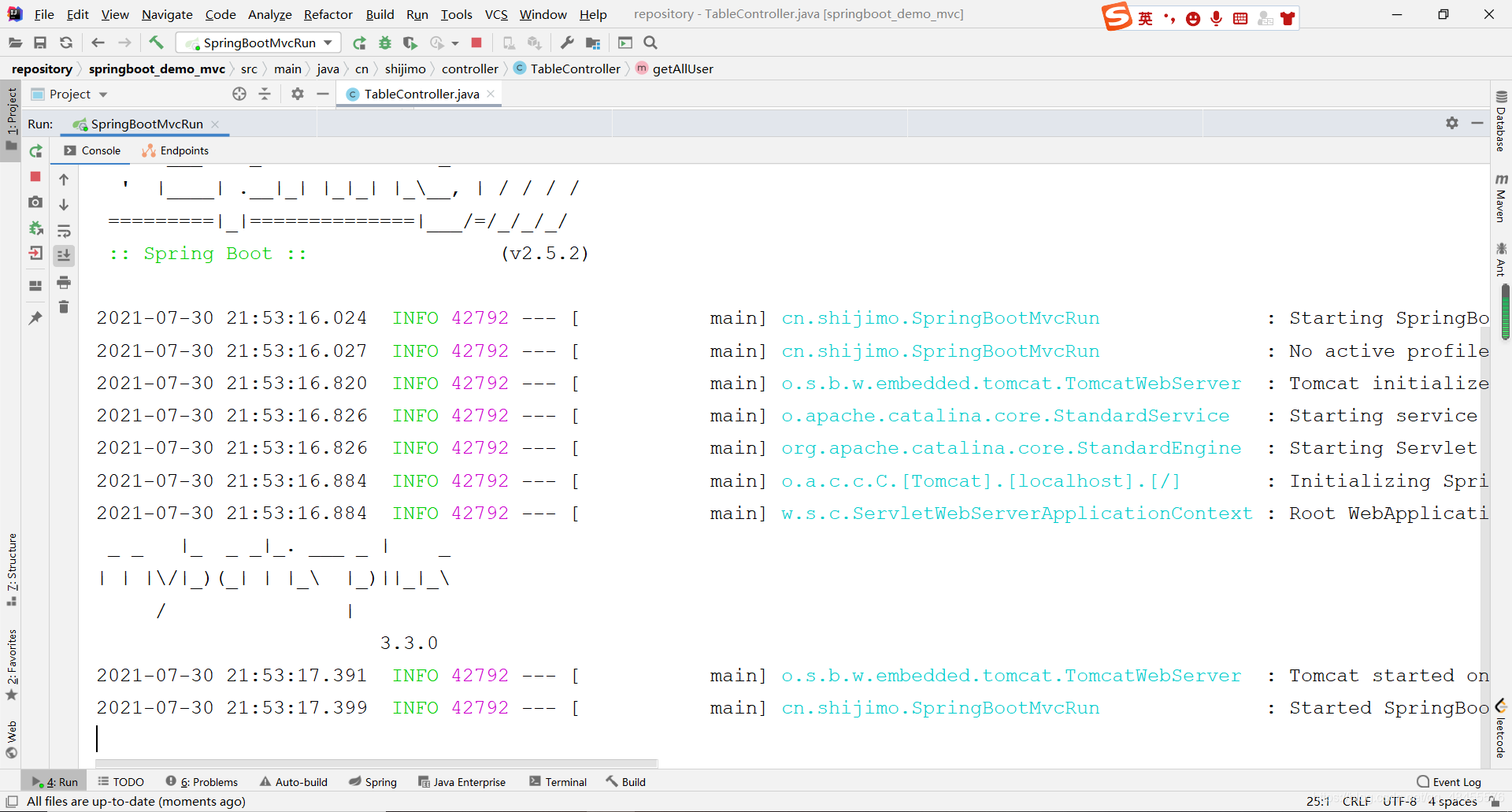
Task: Click the down arrow in the console gutter
Action: 64,205
